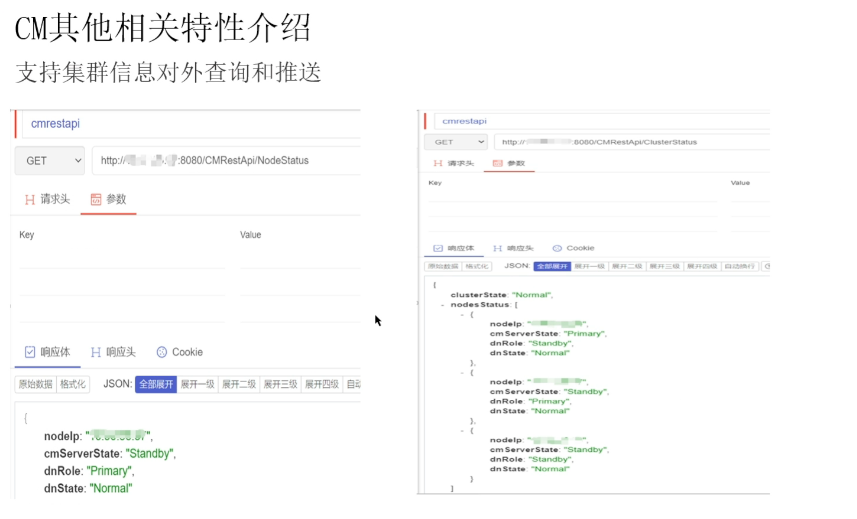Select 参数 tab label in NodeStatus panel

[x=116, y=199]
